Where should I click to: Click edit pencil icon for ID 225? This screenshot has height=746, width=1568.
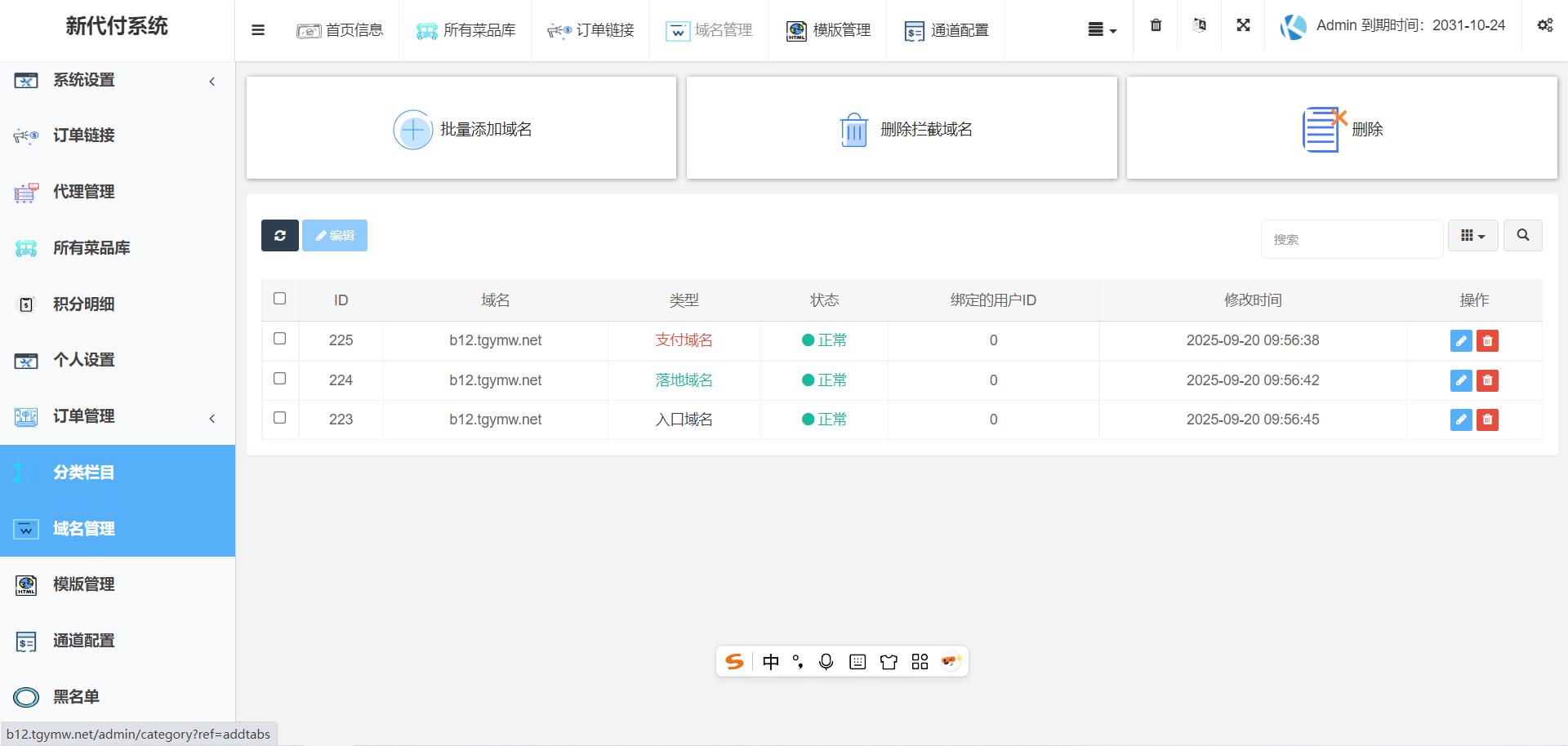1461,341
